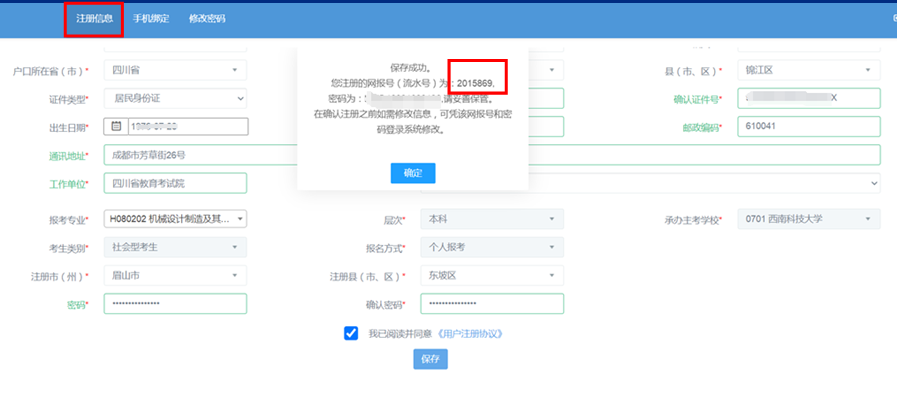Expand the 户口所在省 dropdown showing 四川省
Image resolution: width=897 pixels, height=401 pixels.
(x=176, y=70)
